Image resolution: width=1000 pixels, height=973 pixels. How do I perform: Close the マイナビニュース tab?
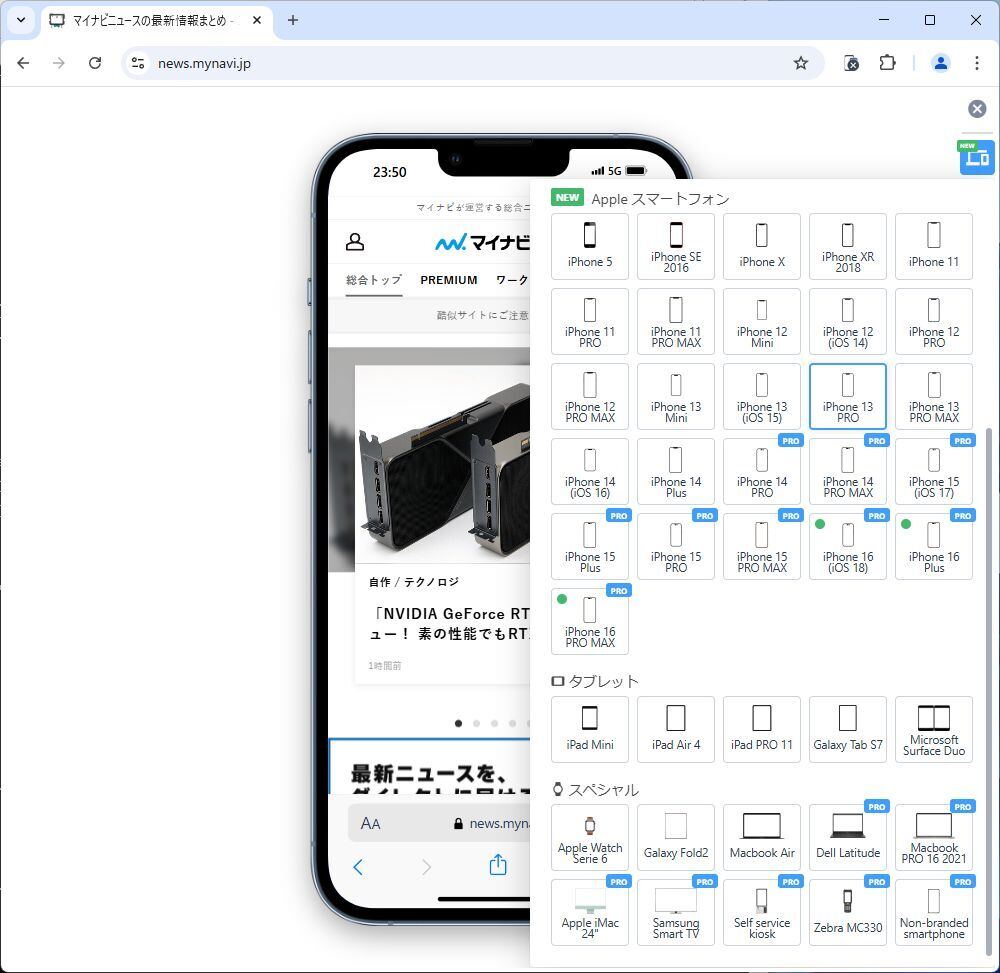click(257, 20)
